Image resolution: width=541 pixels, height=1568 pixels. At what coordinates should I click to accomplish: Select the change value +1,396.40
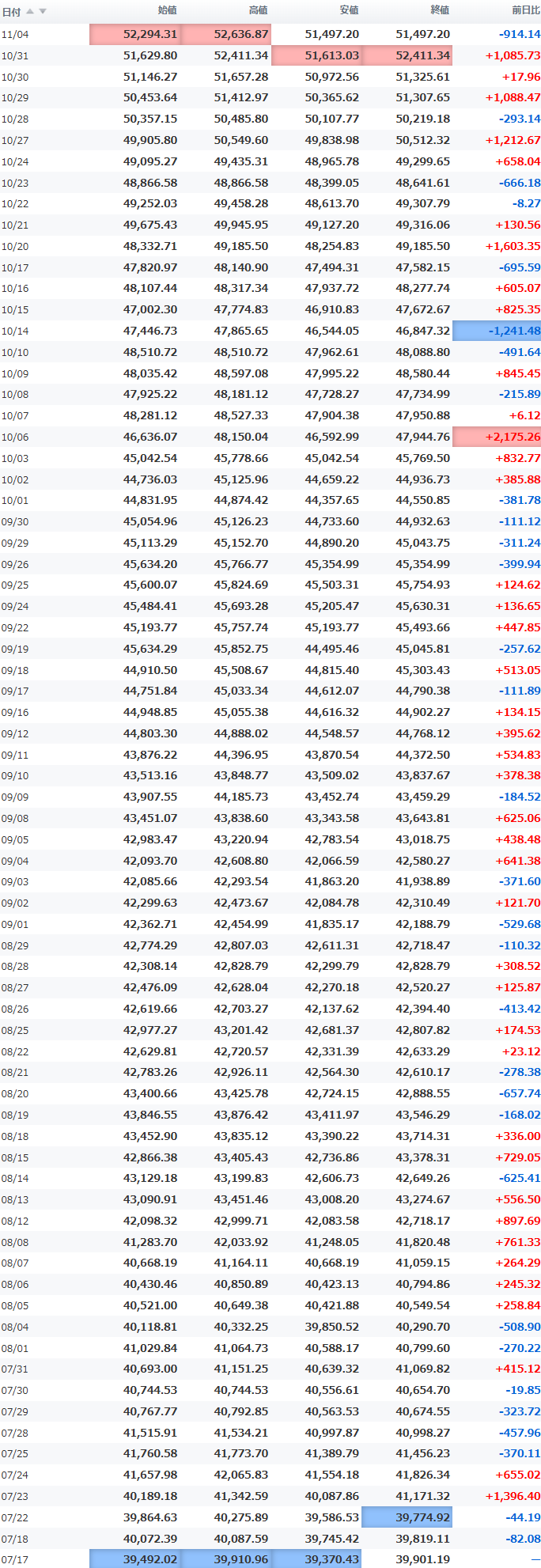(x=513, y=1496)
